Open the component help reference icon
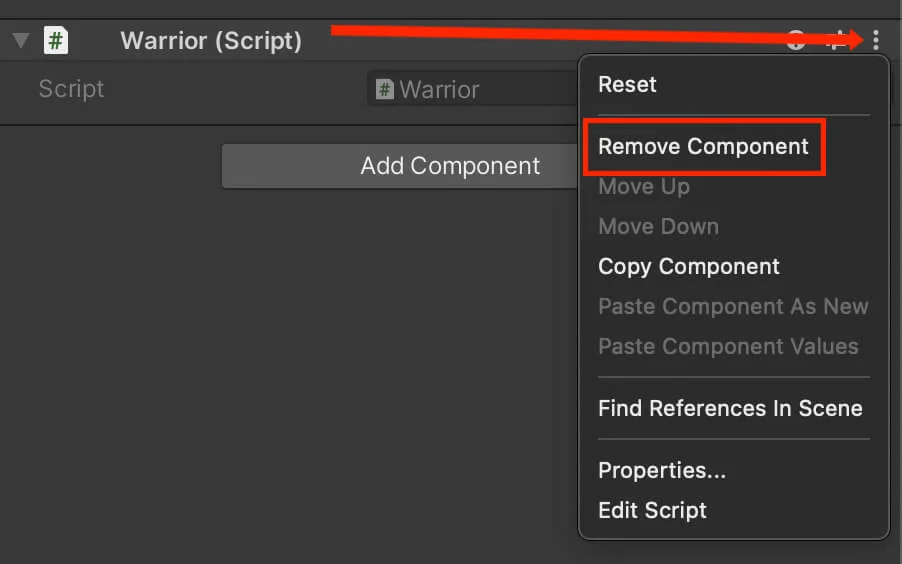 [796, 40]
